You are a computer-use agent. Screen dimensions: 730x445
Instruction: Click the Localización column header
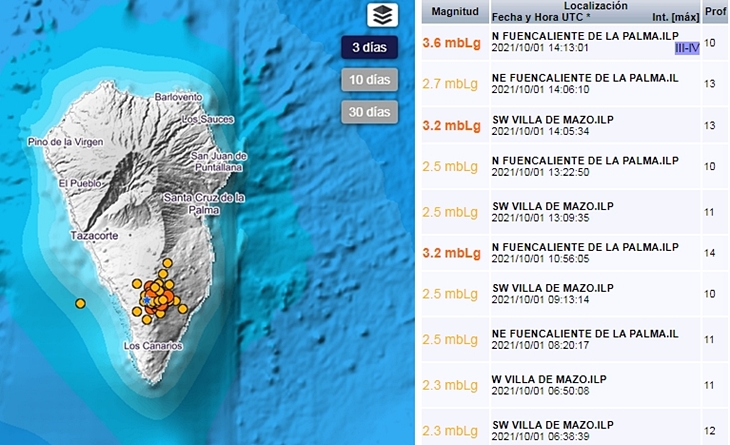[x=595, y=6]
